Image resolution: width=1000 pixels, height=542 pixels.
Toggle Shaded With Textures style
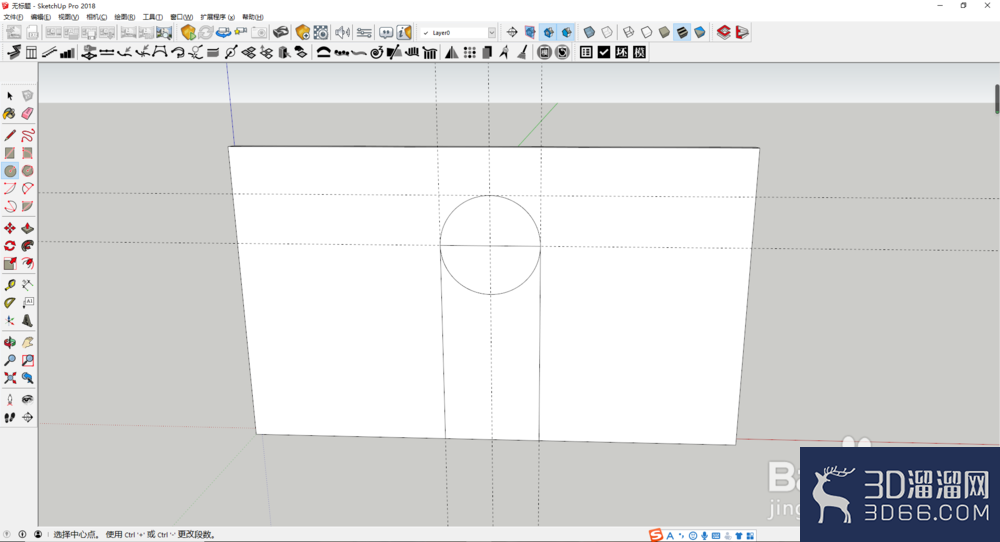click(x=682, y=32)
